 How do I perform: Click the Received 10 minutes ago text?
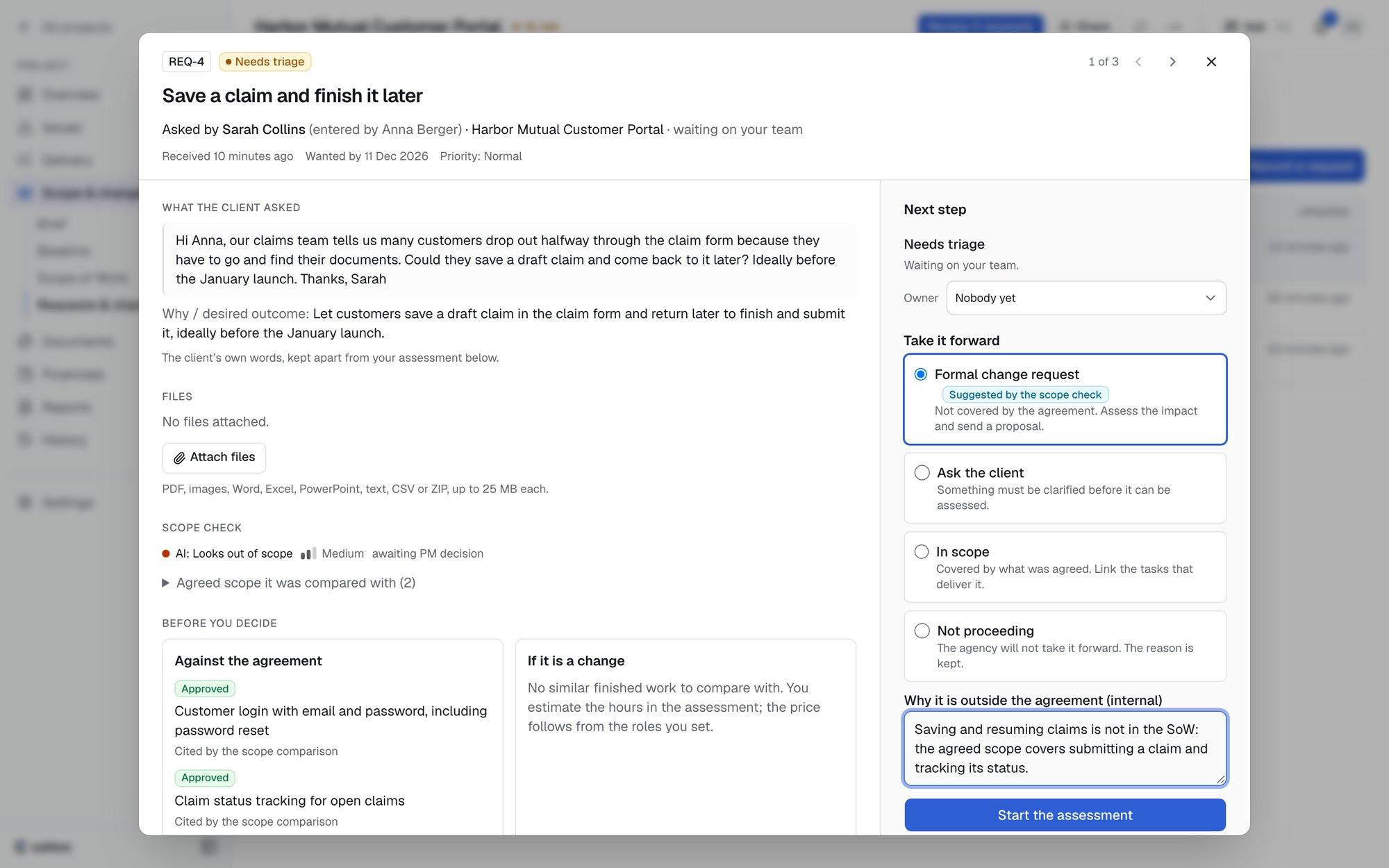pos(228,156)
